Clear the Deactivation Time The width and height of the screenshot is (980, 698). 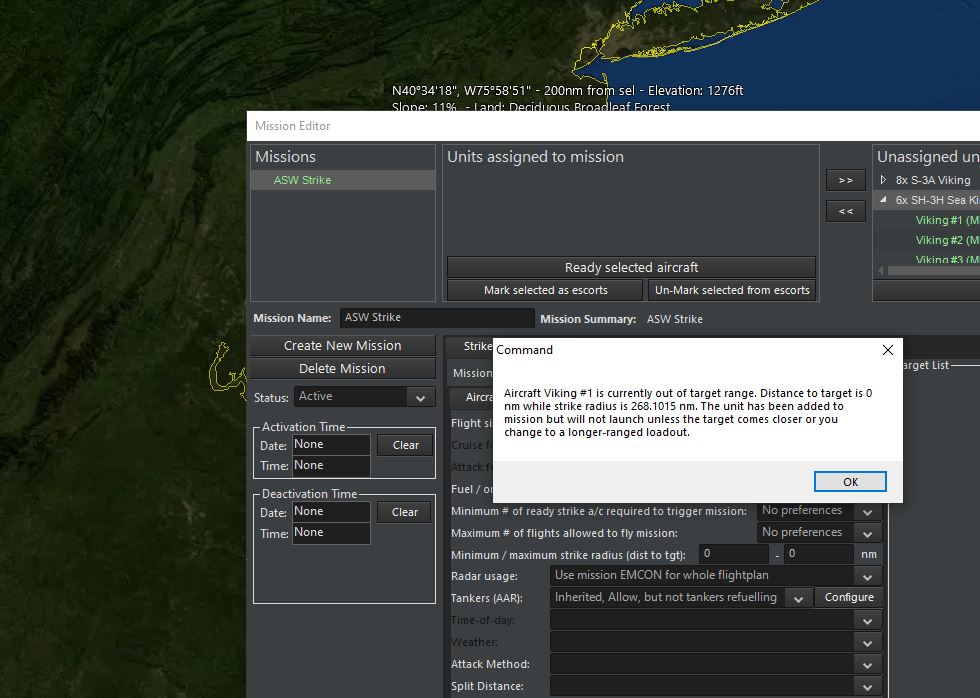(404, 512)
